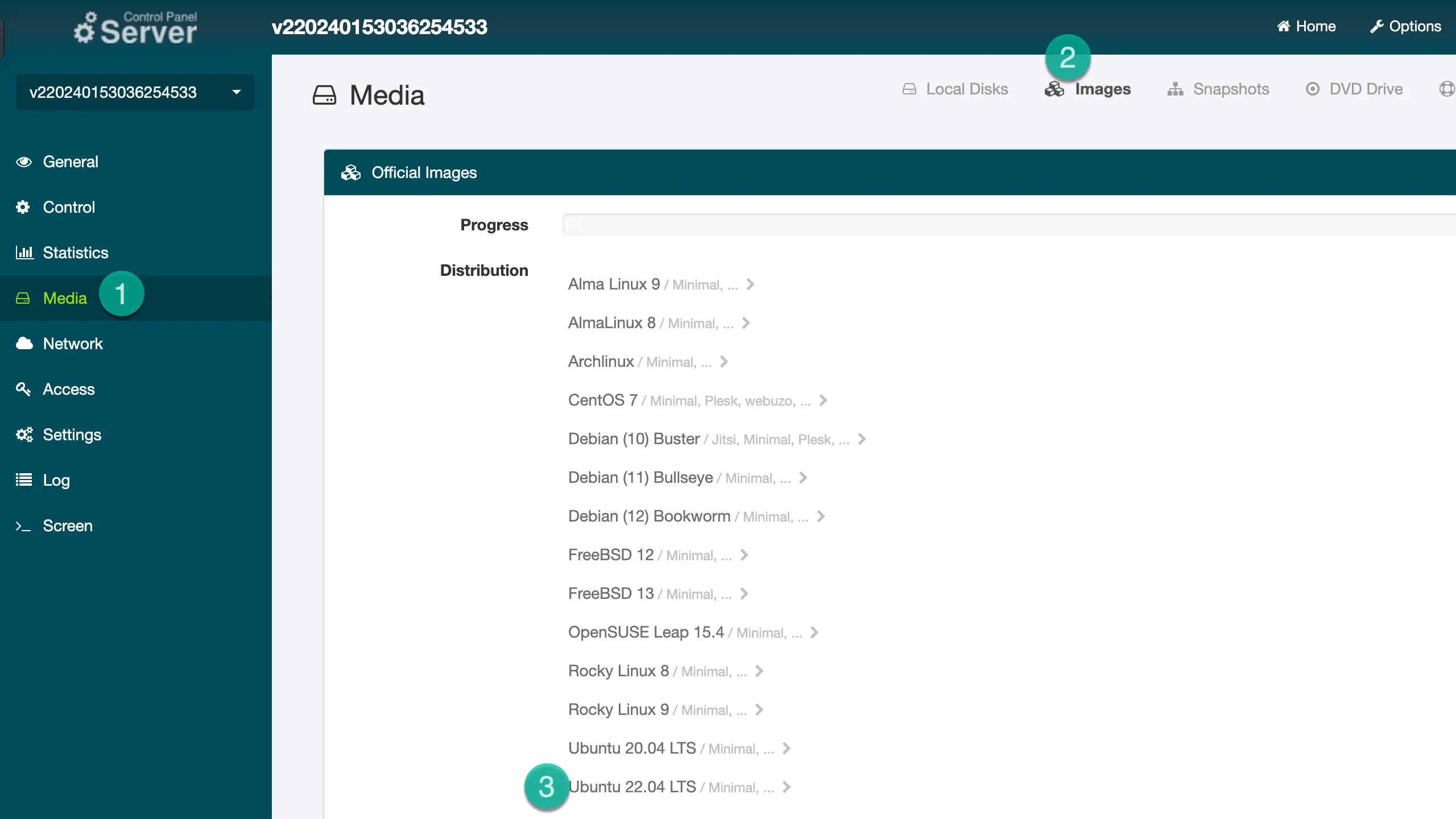Click the Network sidebar item

point(72,343)
